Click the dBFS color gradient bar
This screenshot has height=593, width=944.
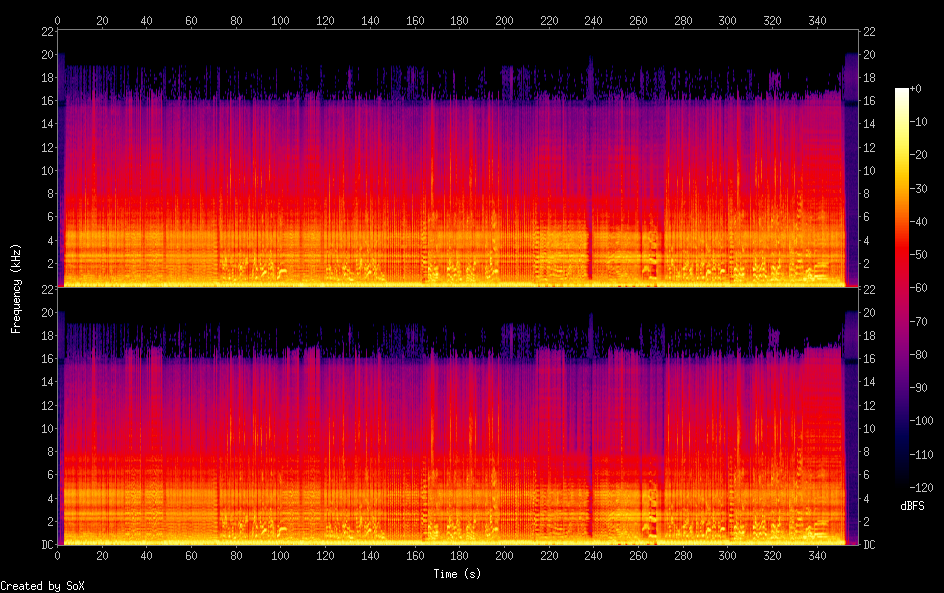coord(901,288)
